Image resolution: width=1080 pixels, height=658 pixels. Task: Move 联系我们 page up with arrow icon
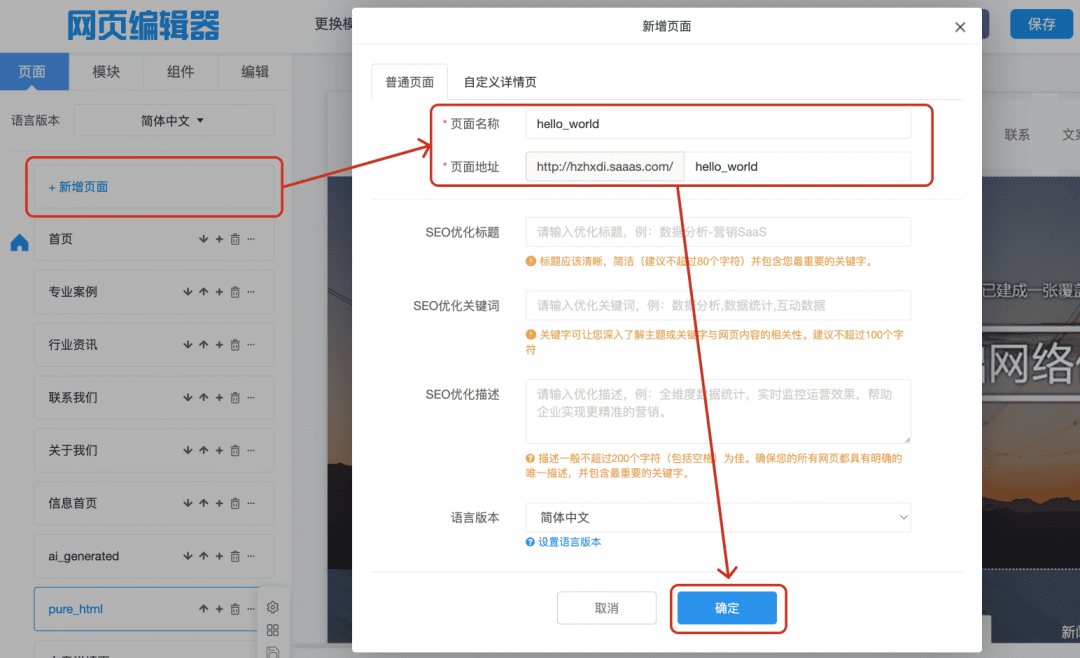203,397
